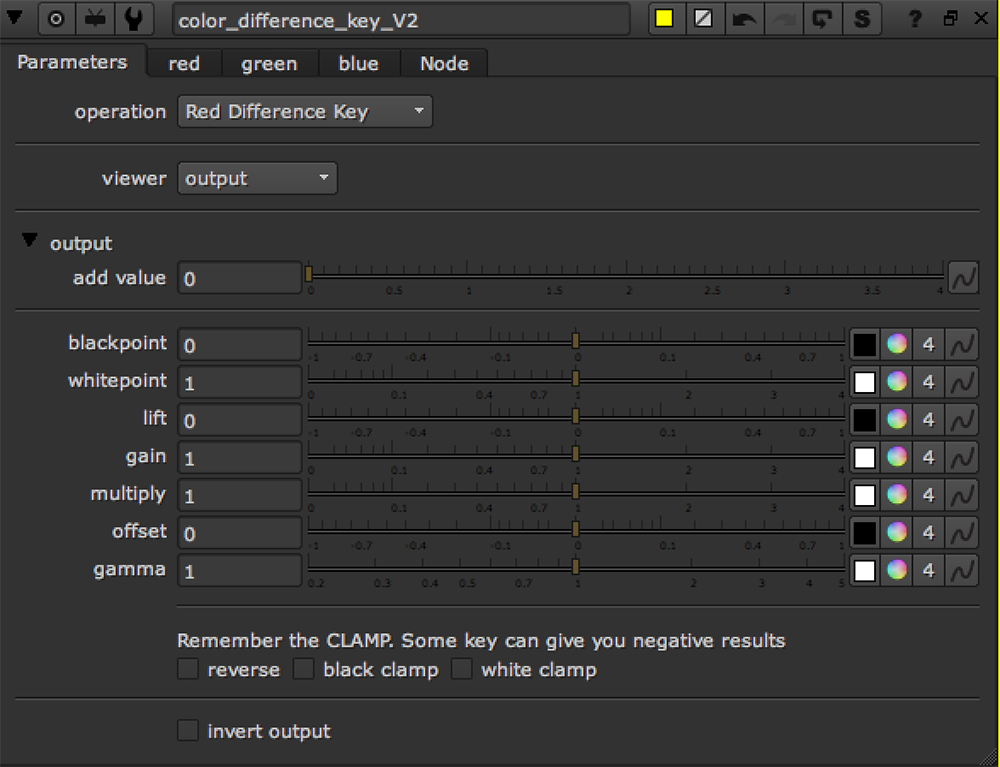Click the node name text field
Viewport: 1000px width, 767px height.
pos(400,20)
